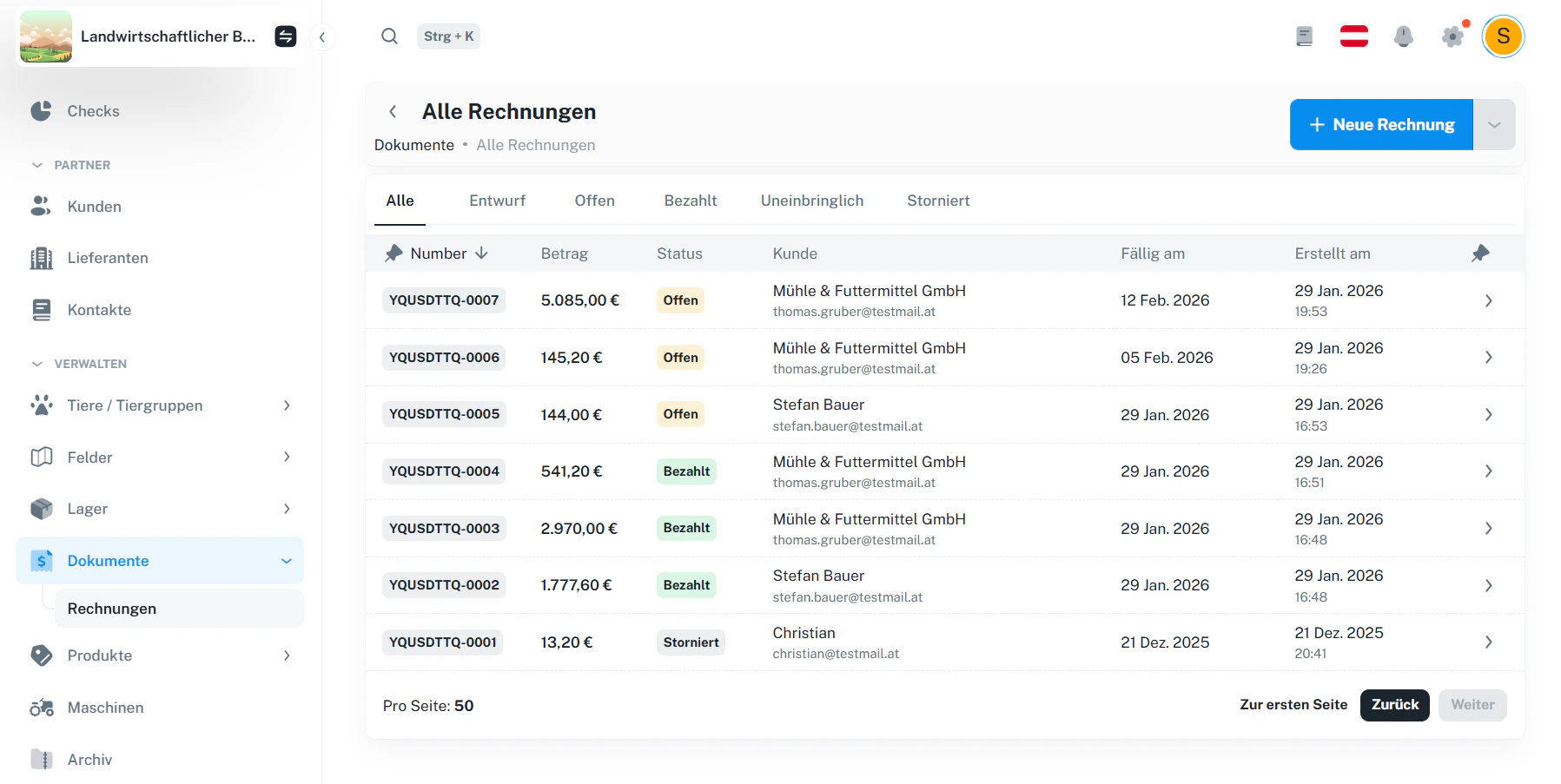
Task: Click row chevron for YQUSDTTQ-0003
Action: (x=1488, y=529)
